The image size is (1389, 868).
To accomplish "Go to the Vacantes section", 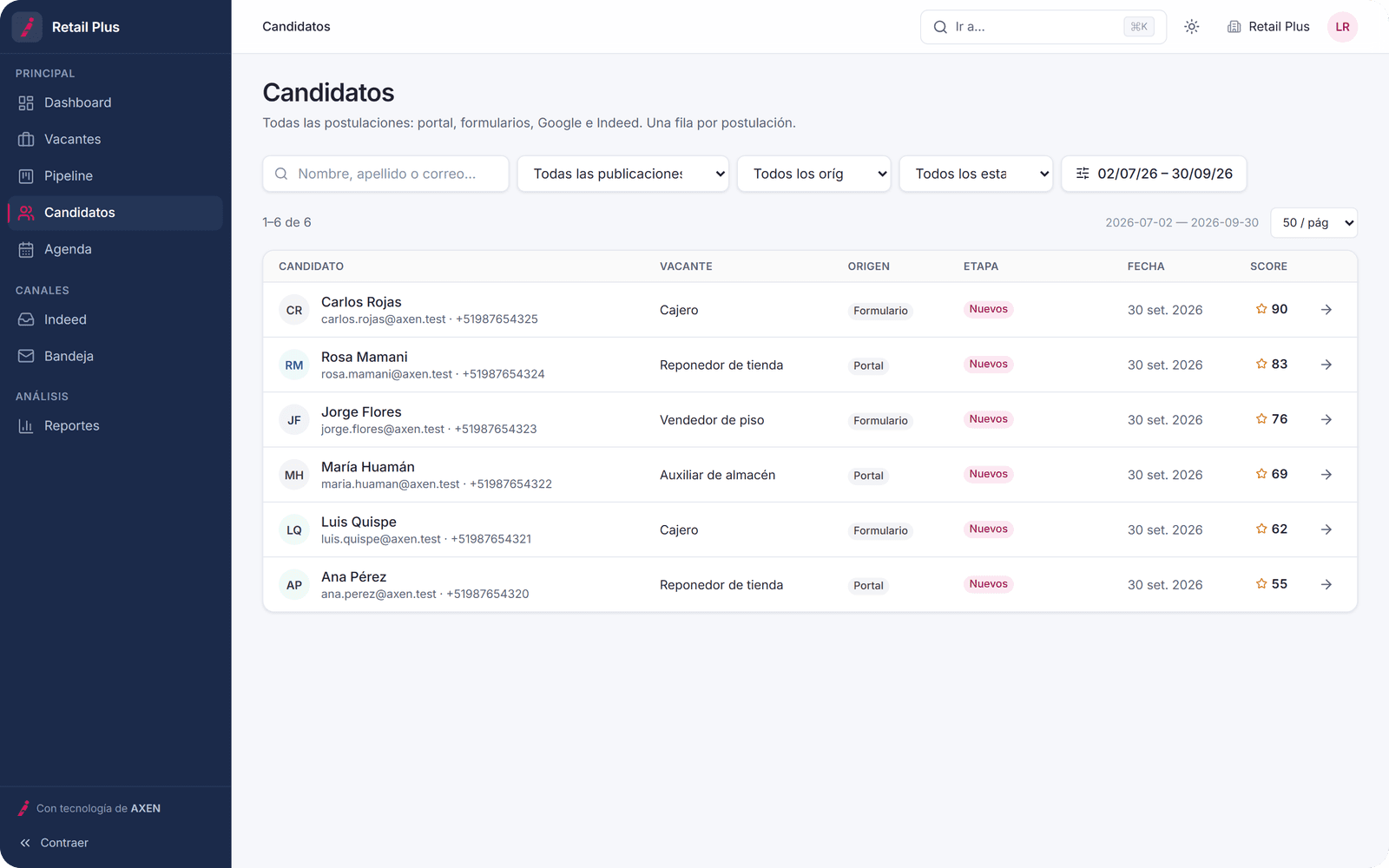I will (115, 139).
